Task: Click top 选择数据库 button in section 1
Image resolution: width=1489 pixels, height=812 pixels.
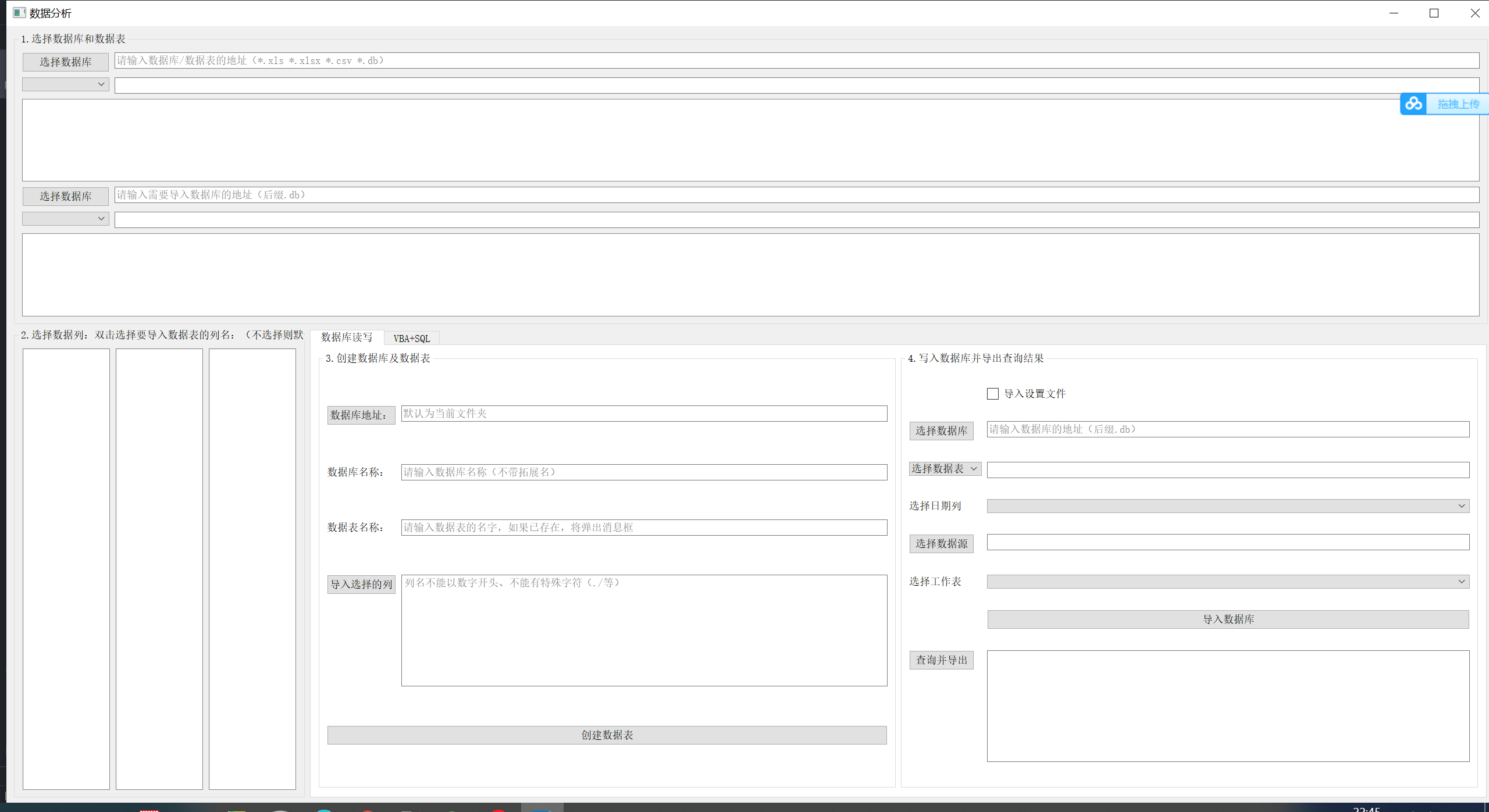Action: tap(65, 62)
